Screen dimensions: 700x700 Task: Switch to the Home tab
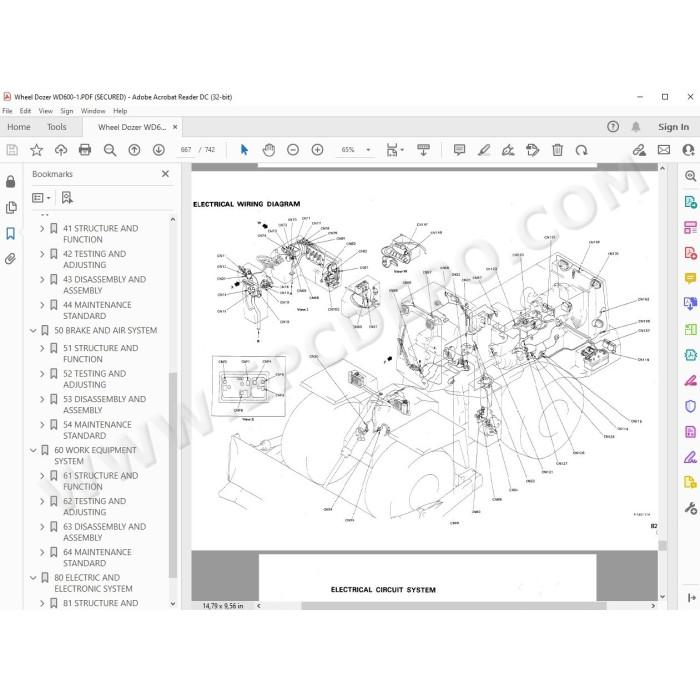click(19, 127)
